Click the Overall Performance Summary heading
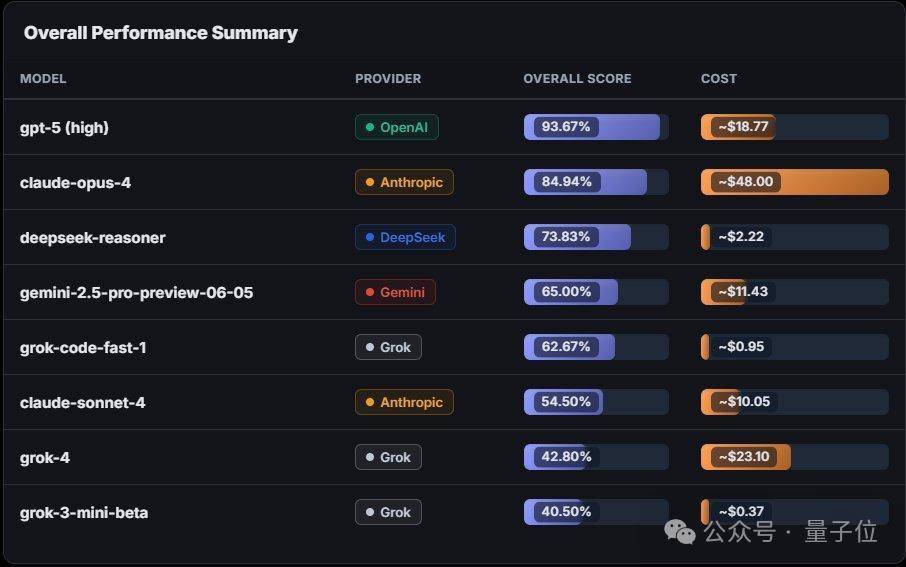906x567 pixels. tap(161, 33)
